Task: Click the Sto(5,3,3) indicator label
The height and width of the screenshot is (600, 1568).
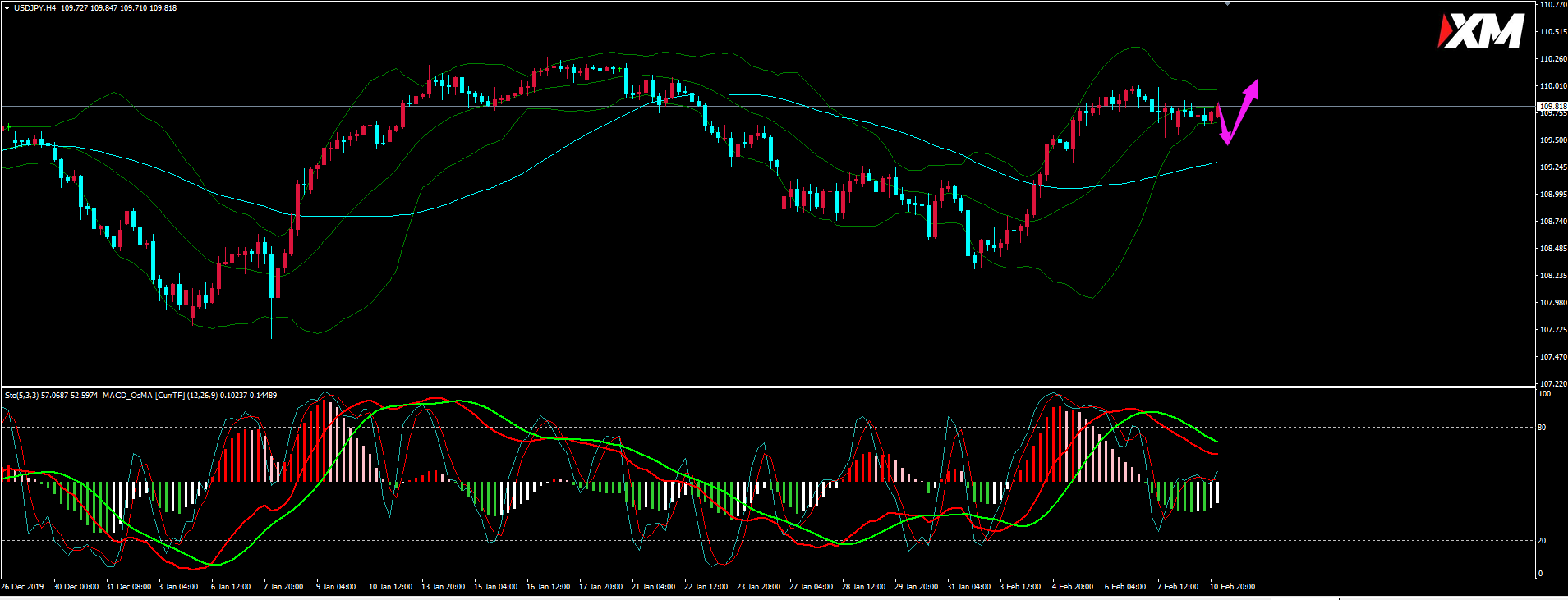Action: point(22,396)
